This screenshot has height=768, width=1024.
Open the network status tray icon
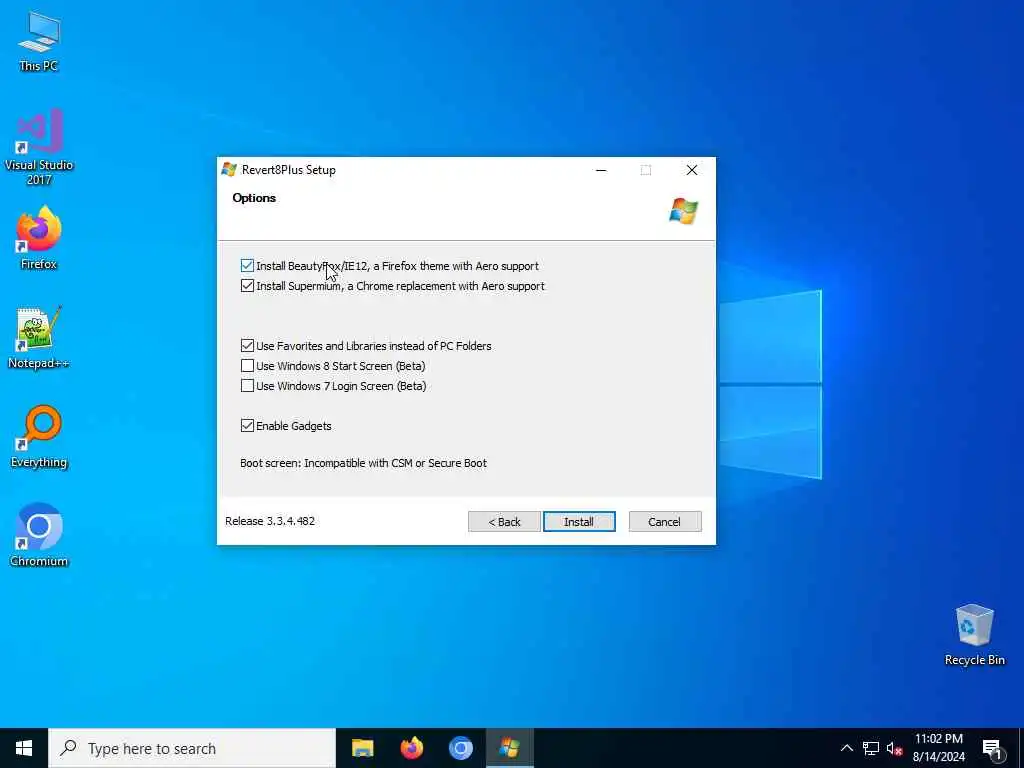point(871,748)
